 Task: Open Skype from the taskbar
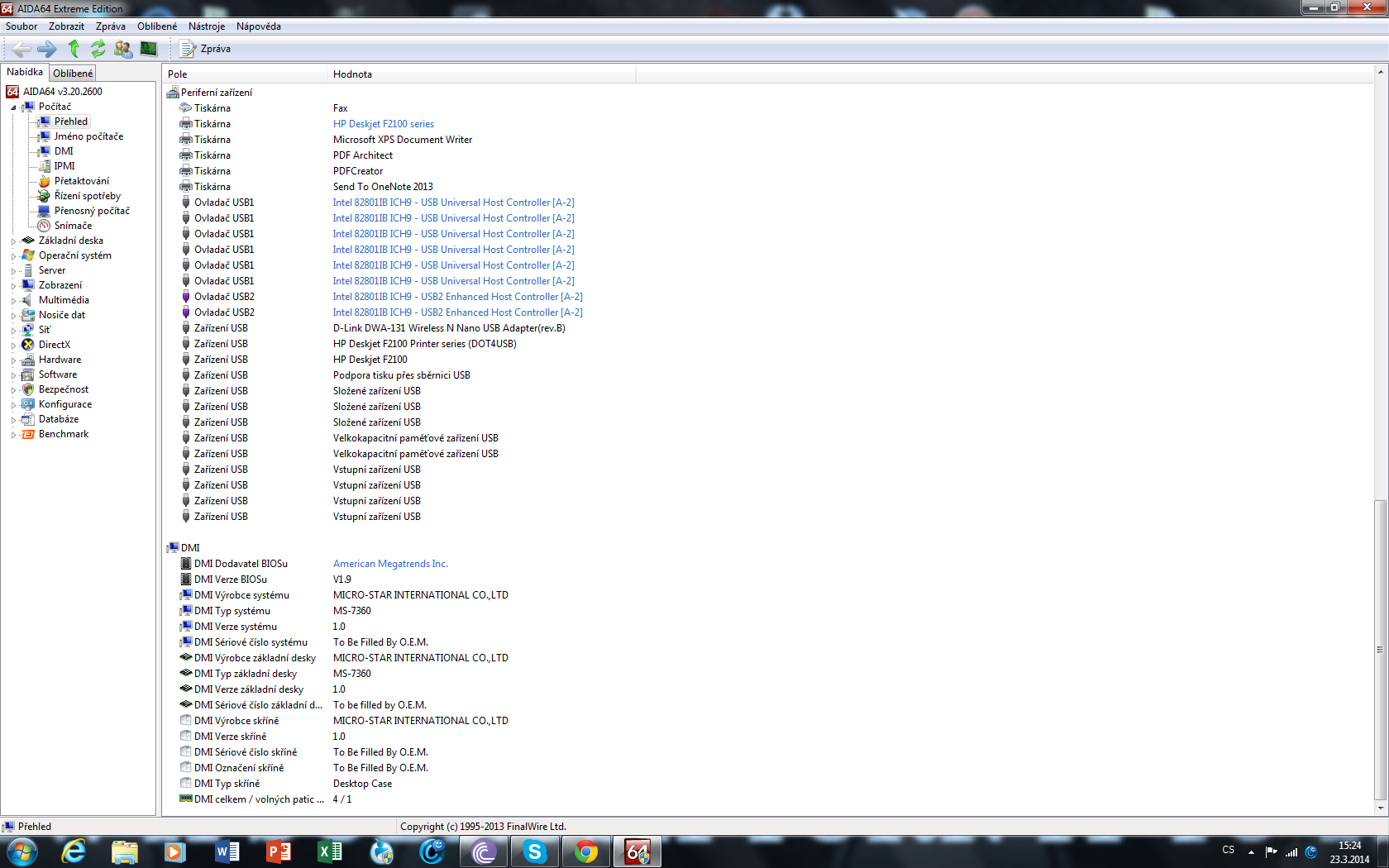(x=534, y=851)
